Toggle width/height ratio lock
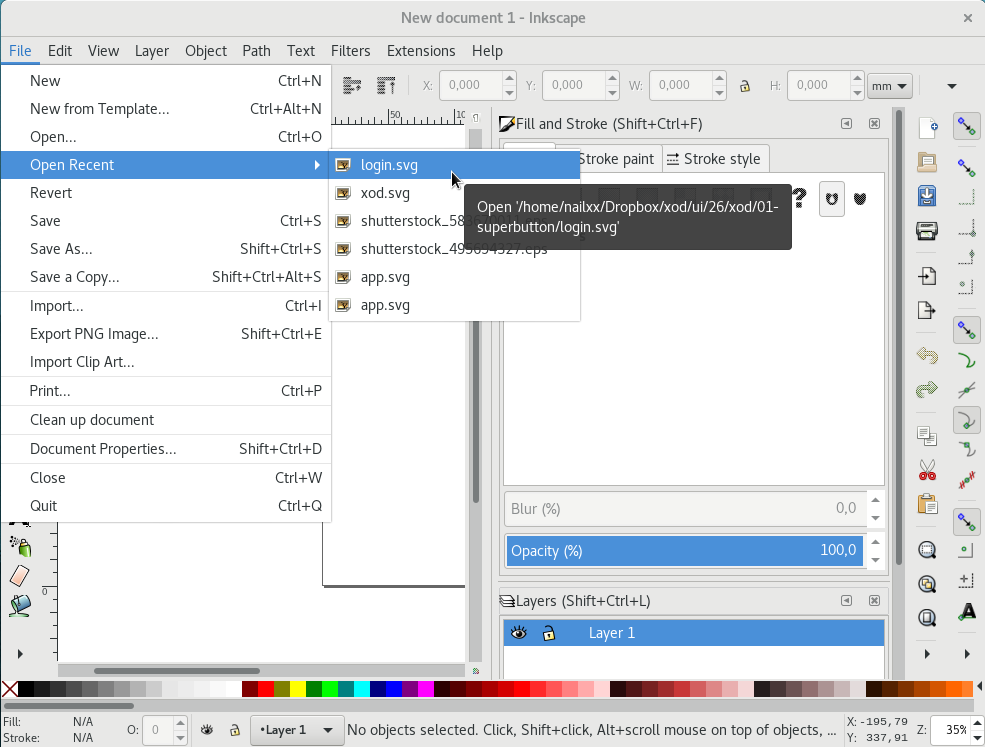 coord(745,85)
